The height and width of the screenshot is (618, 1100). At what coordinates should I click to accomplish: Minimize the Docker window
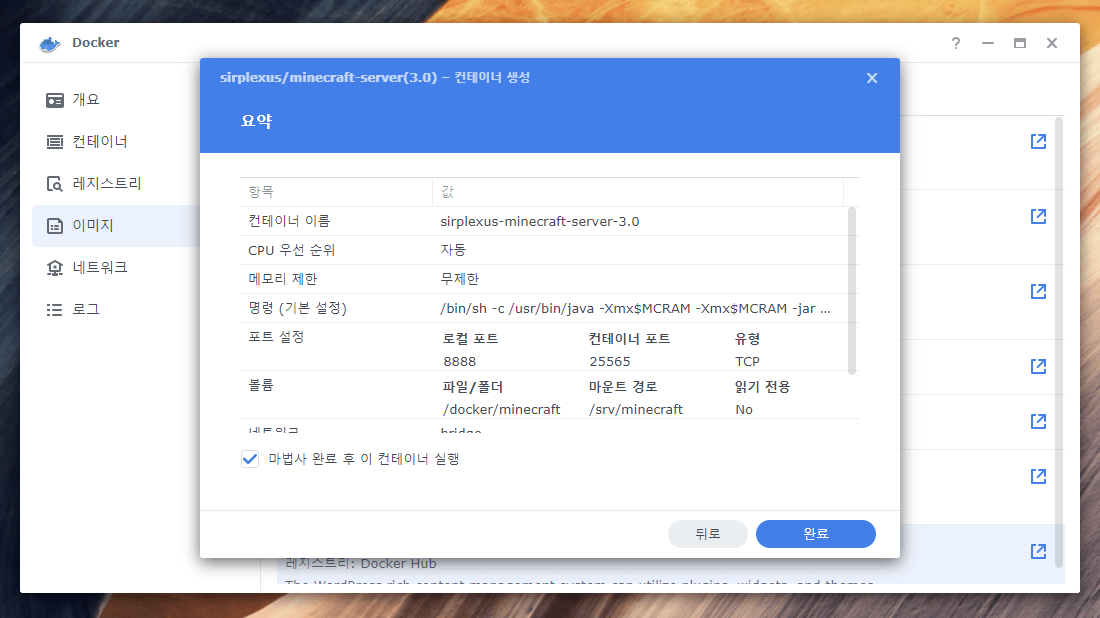[988, 43]
